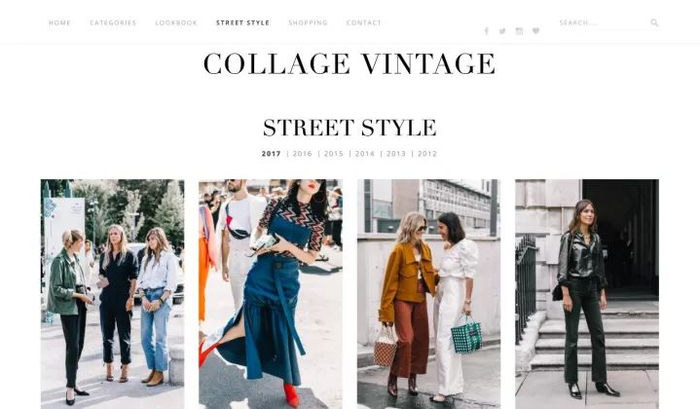Open the Shopping menu
Image resolution: width=700 pixels, height=409 pixels.
(308, 23)
